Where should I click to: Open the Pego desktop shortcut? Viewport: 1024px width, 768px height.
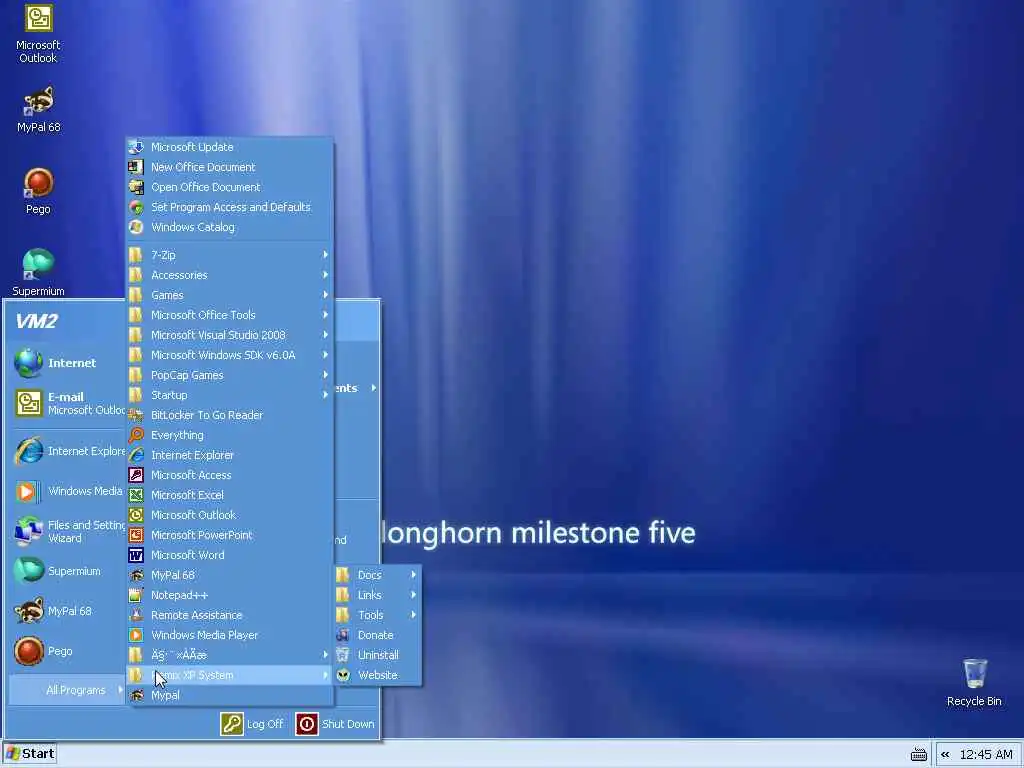pos(38,191)
